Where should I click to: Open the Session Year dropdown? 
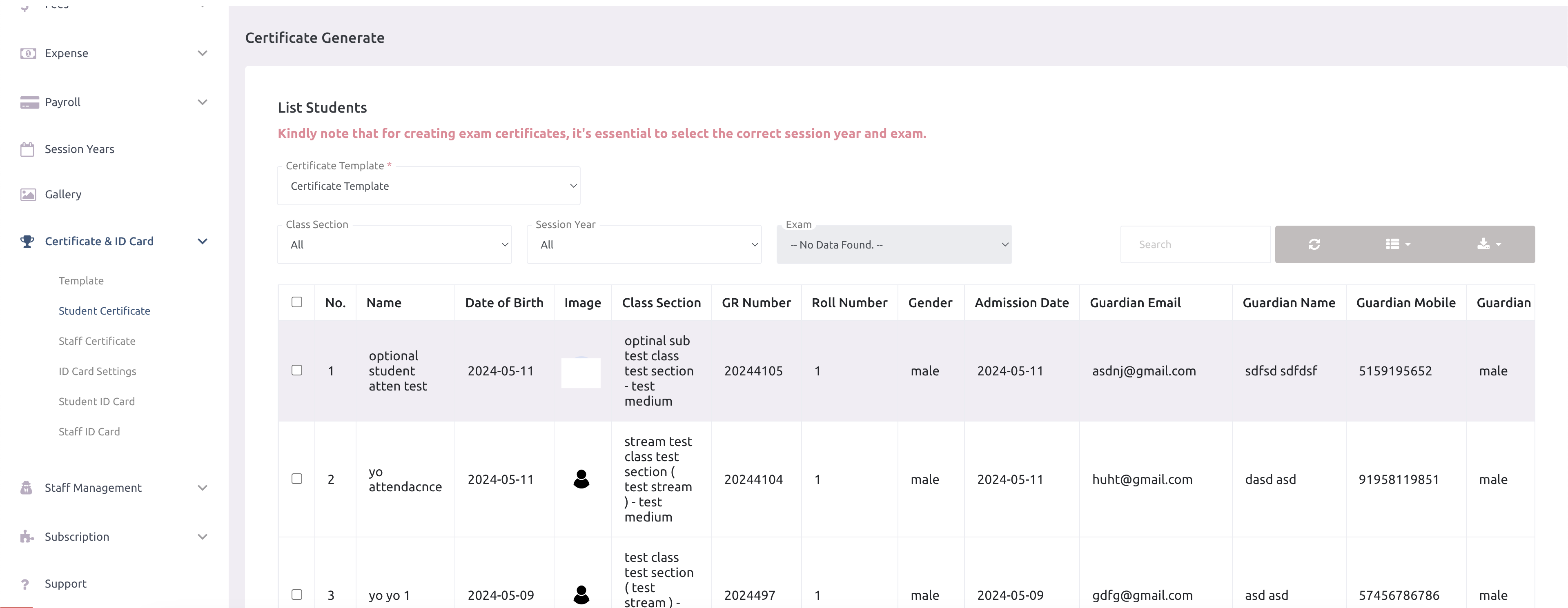coord(644,245)
